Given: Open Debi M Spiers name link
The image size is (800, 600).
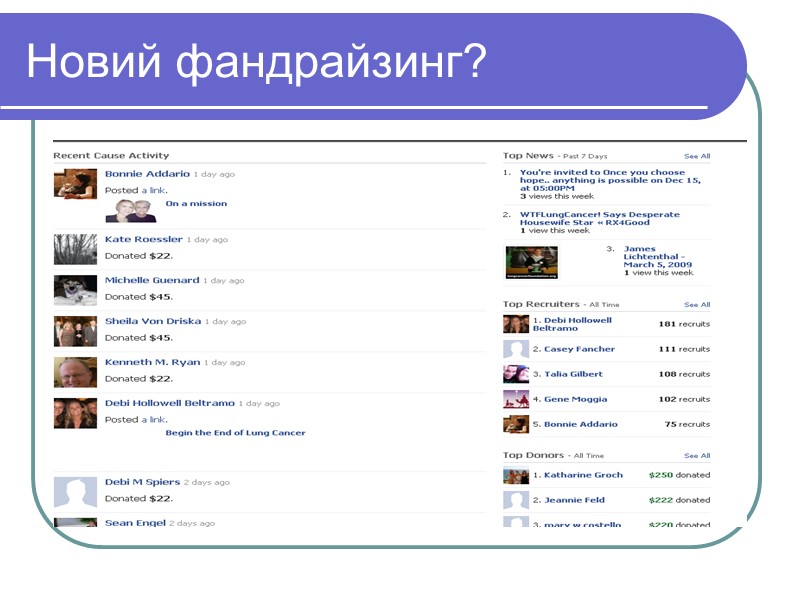Looking at the screenshot, I should point(142,482).
